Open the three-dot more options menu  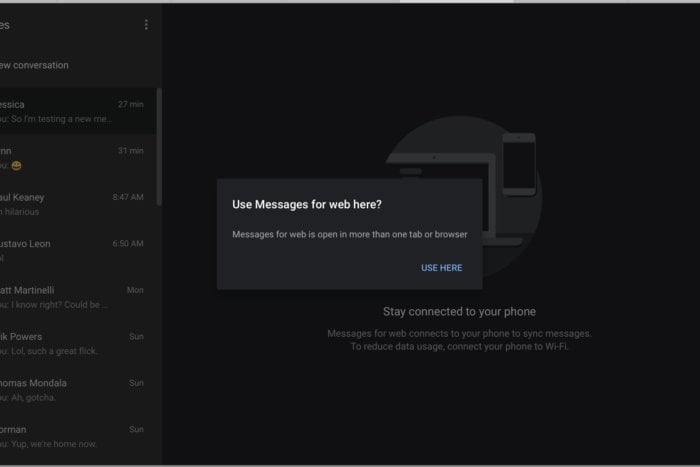tap(146, 25)
